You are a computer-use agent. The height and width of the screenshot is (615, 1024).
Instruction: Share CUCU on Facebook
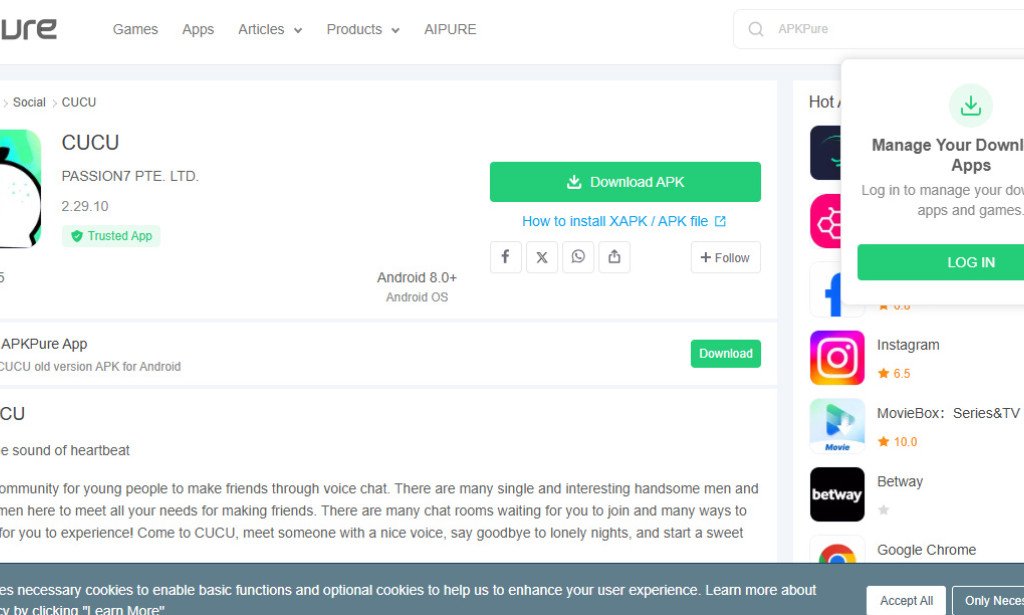[505, 257]
